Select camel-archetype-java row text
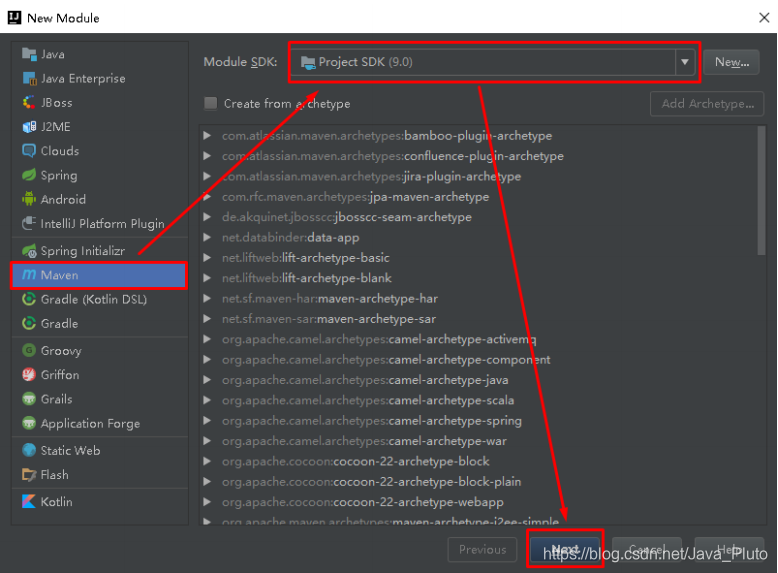This screenshot has width=778, height=573. coord(365,380)
